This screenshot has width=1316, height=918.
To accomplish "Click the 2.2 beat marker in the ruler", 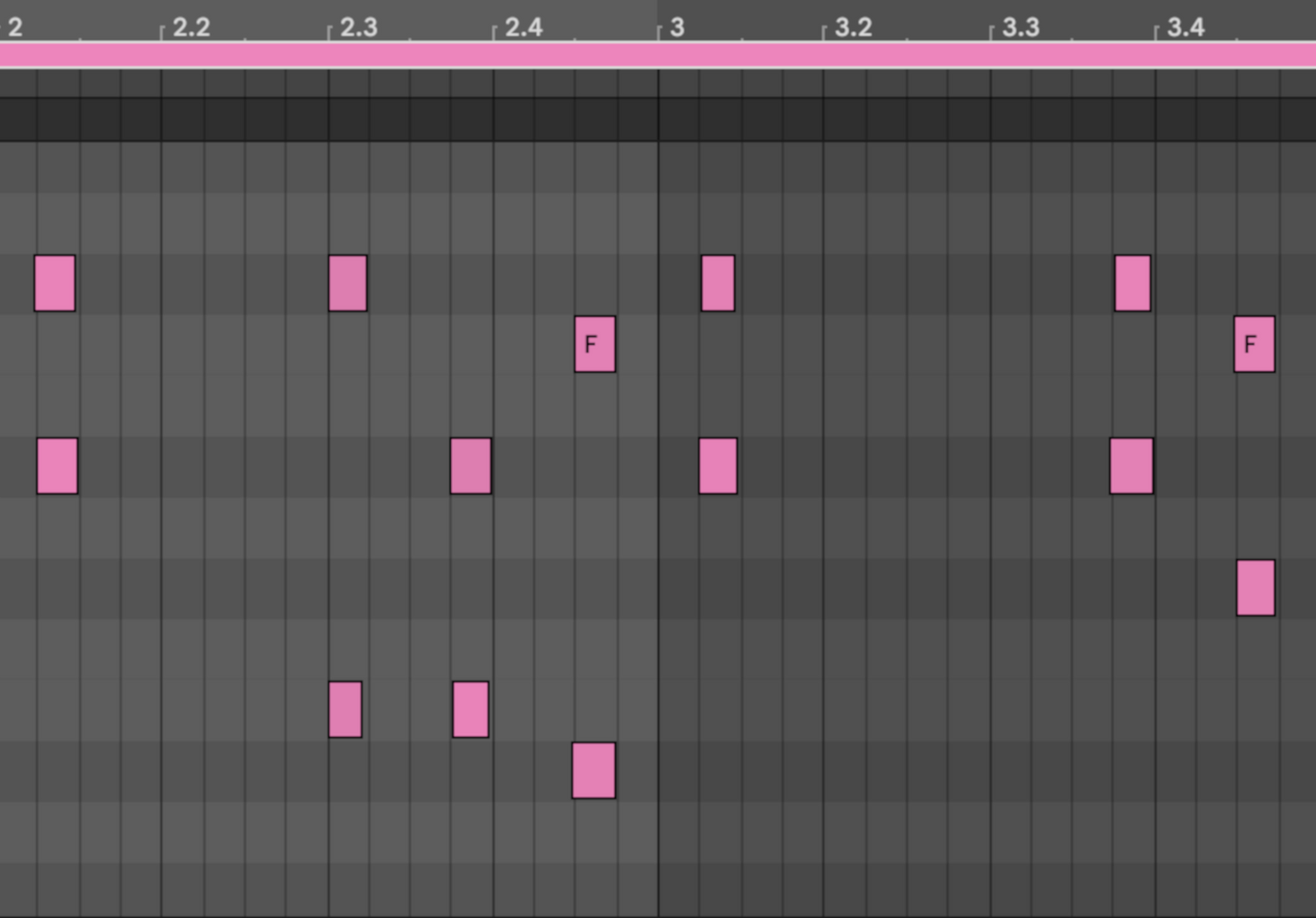I will (x=190, y=27).
